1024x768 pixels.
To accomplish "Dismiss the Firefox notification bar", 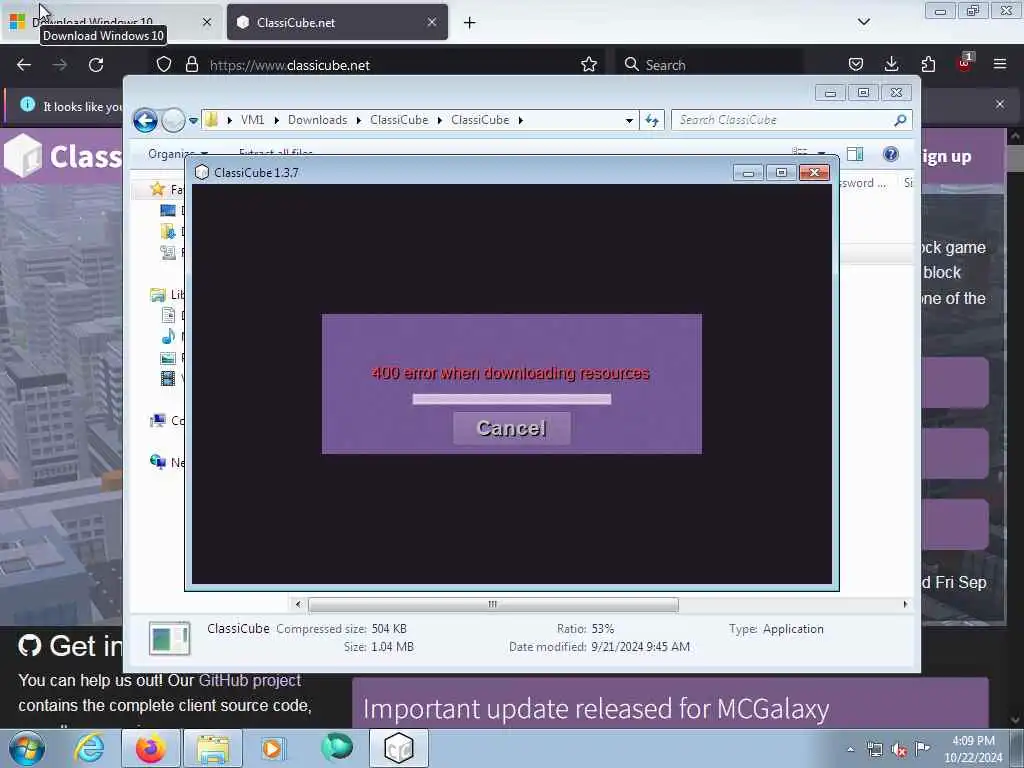I will click(x=1000, y=104).
